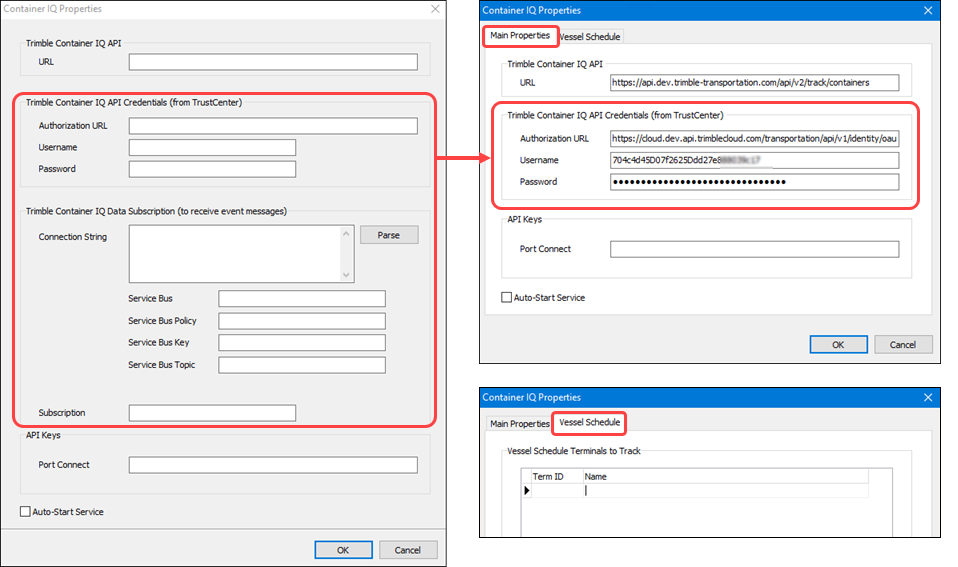This screenshot has height=567, width=958.
Task: Close the left Container IQ Properties window
Action: (x=435, y=9)
